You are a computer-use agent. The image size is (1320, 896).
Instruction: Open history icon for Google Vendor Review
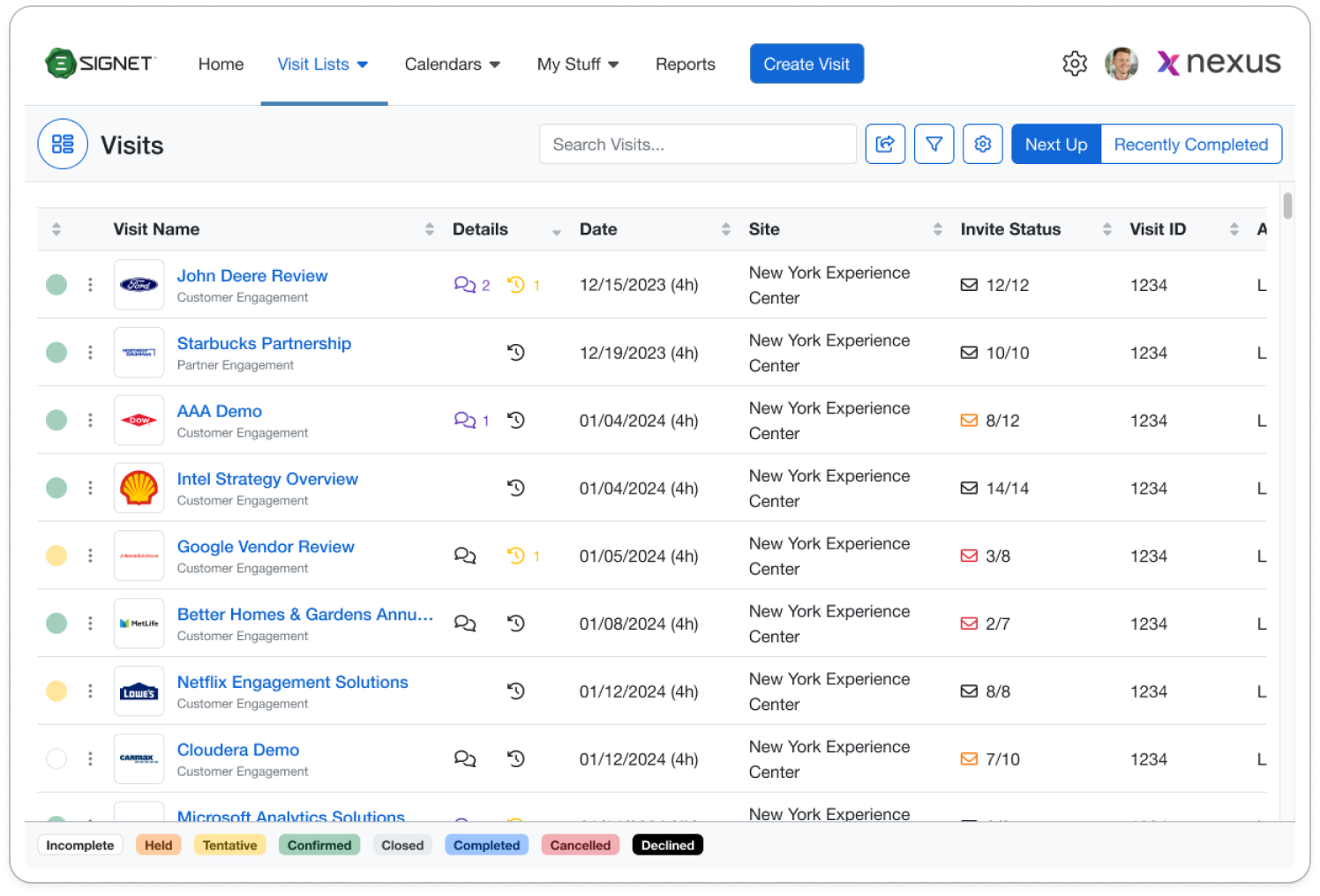point(516,556)
